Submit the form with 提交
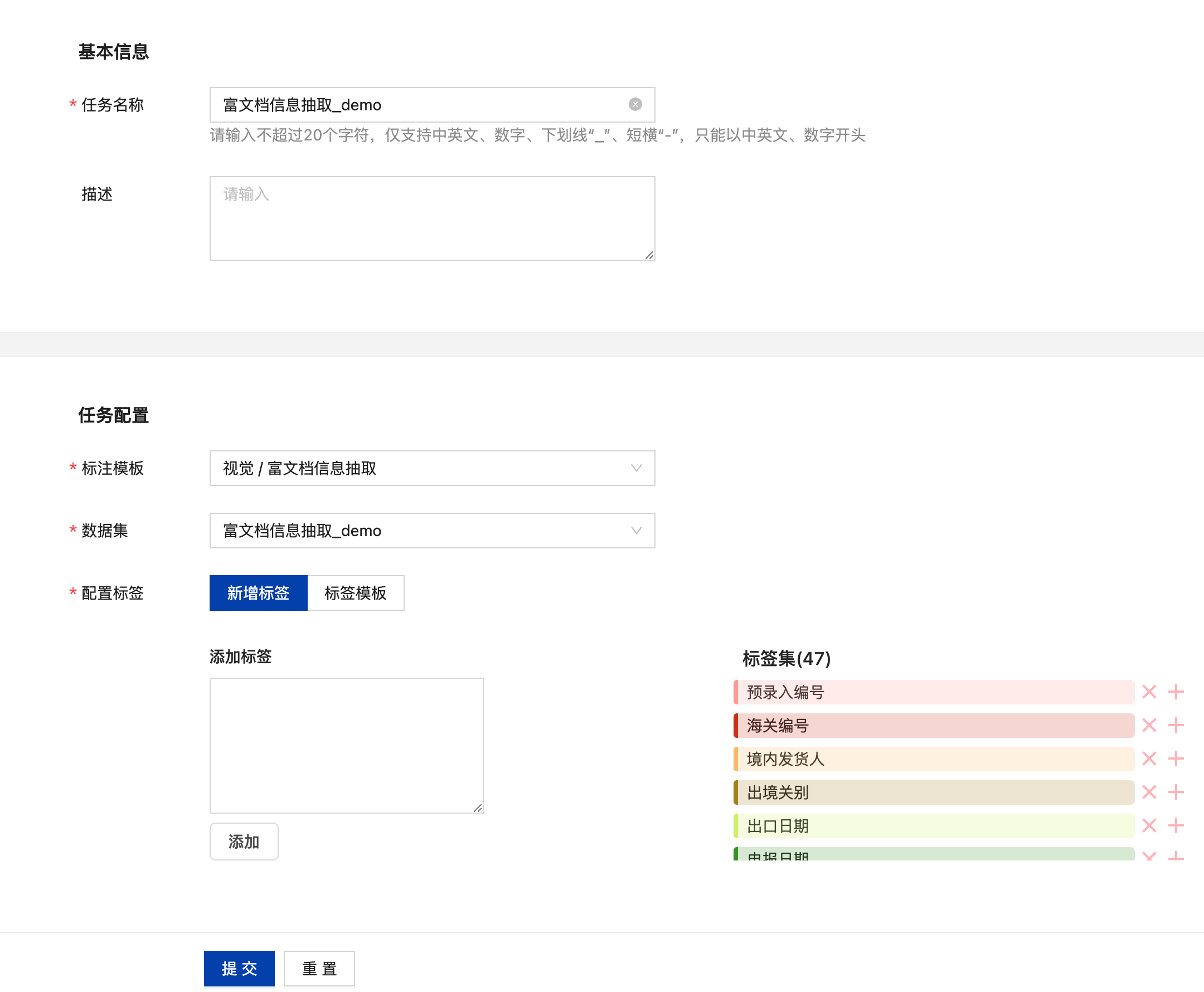 pos(240,969)
